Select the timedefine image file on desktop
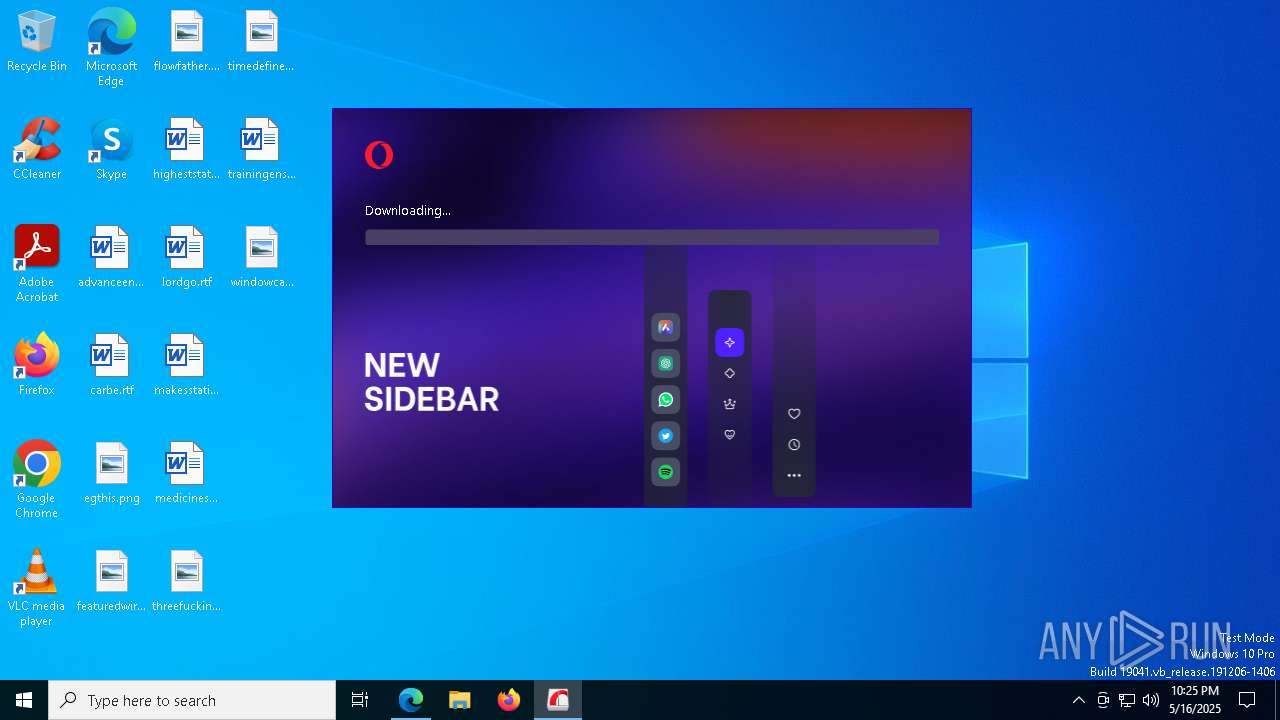This screenshot has height=720, width=1280. click(x=261, y=42)
